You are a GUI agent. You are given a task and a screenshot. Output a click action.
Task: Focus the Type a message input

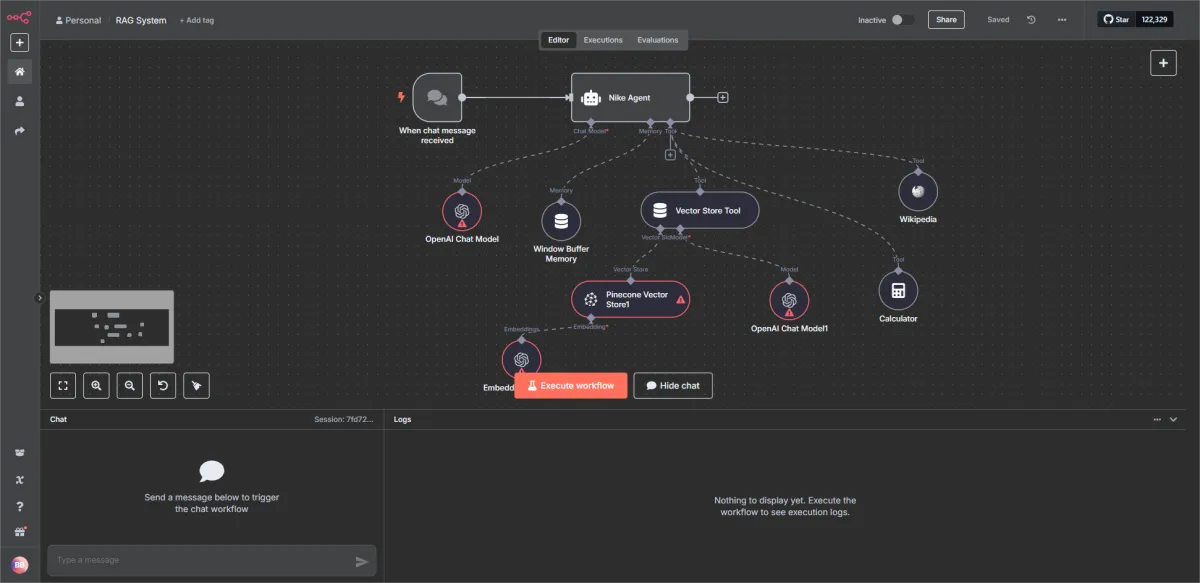pos(202,561)
